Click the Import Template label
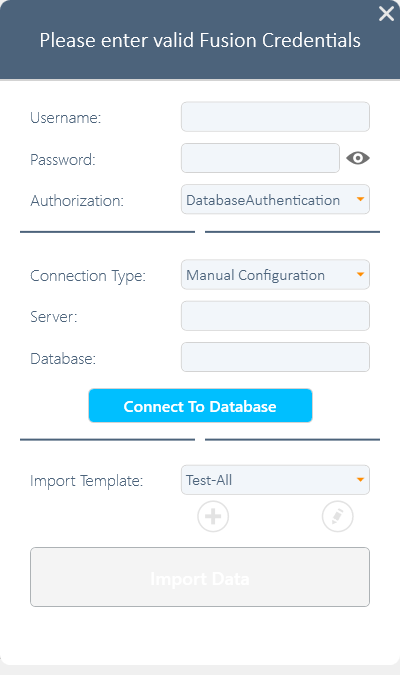Image resolution: width=400 pixels, height=675 pixels. [87, 481]
